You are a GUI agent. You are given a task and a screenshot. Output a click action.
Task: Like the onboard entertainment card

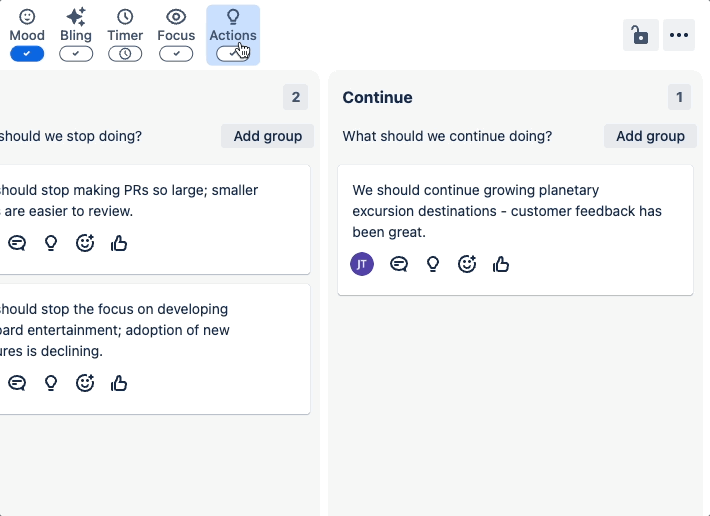click(119, 382)
